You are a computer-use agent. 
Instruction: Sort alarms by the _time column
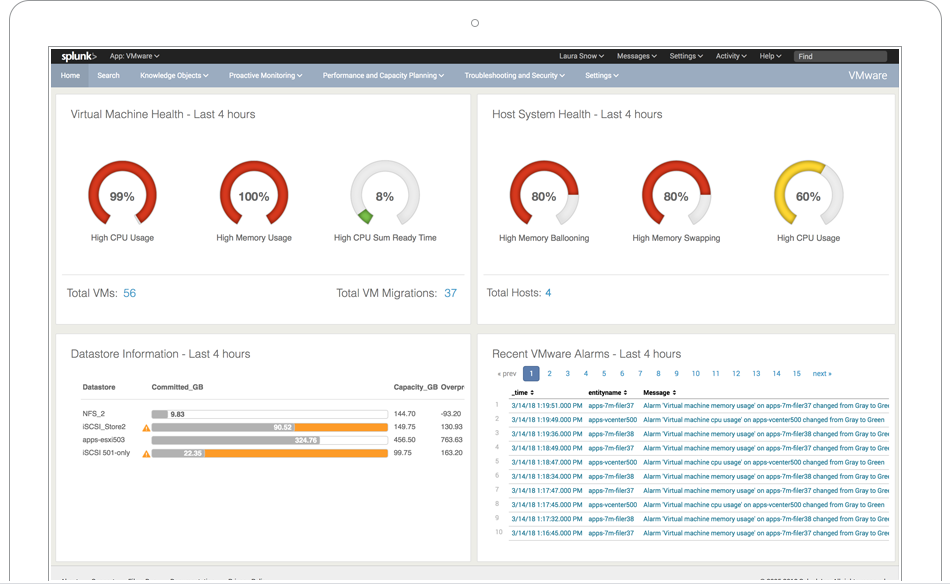(523, 393)
